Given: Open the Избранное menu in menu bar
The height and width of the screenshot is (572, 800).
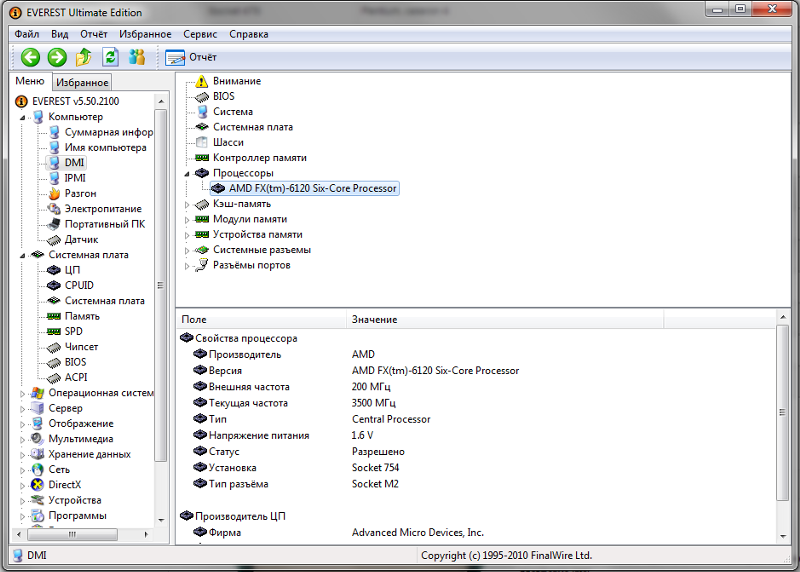Looking at the screenshot, I should (x=145, y=34).
